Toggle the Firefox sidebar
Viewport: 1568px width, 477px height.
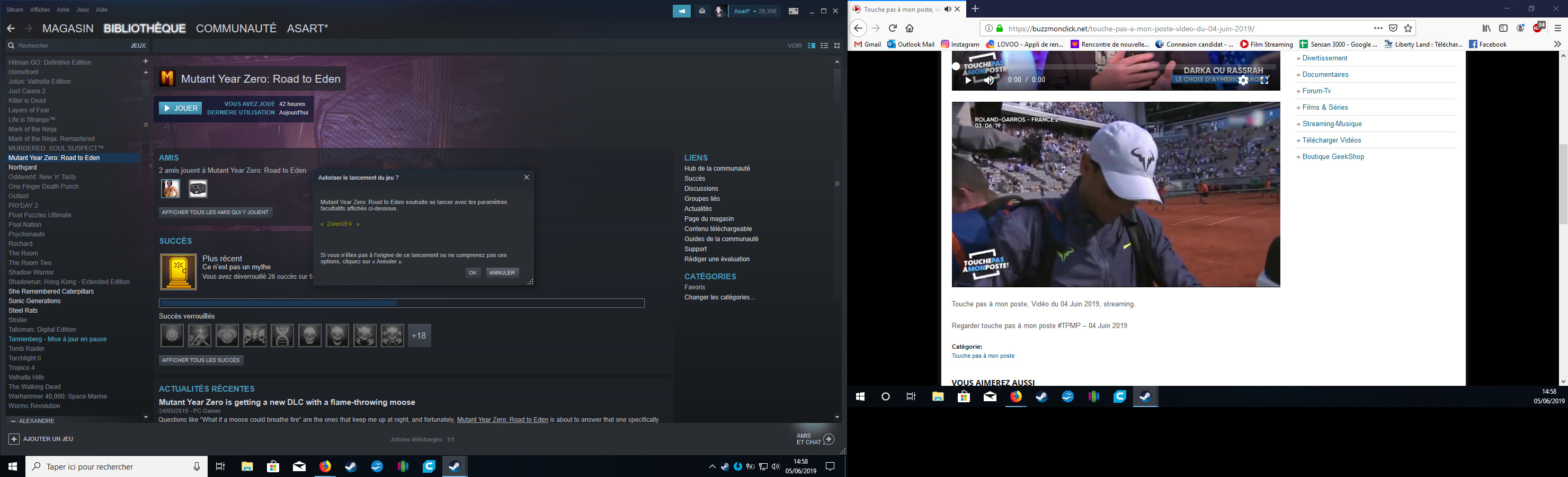point(1503,28)
